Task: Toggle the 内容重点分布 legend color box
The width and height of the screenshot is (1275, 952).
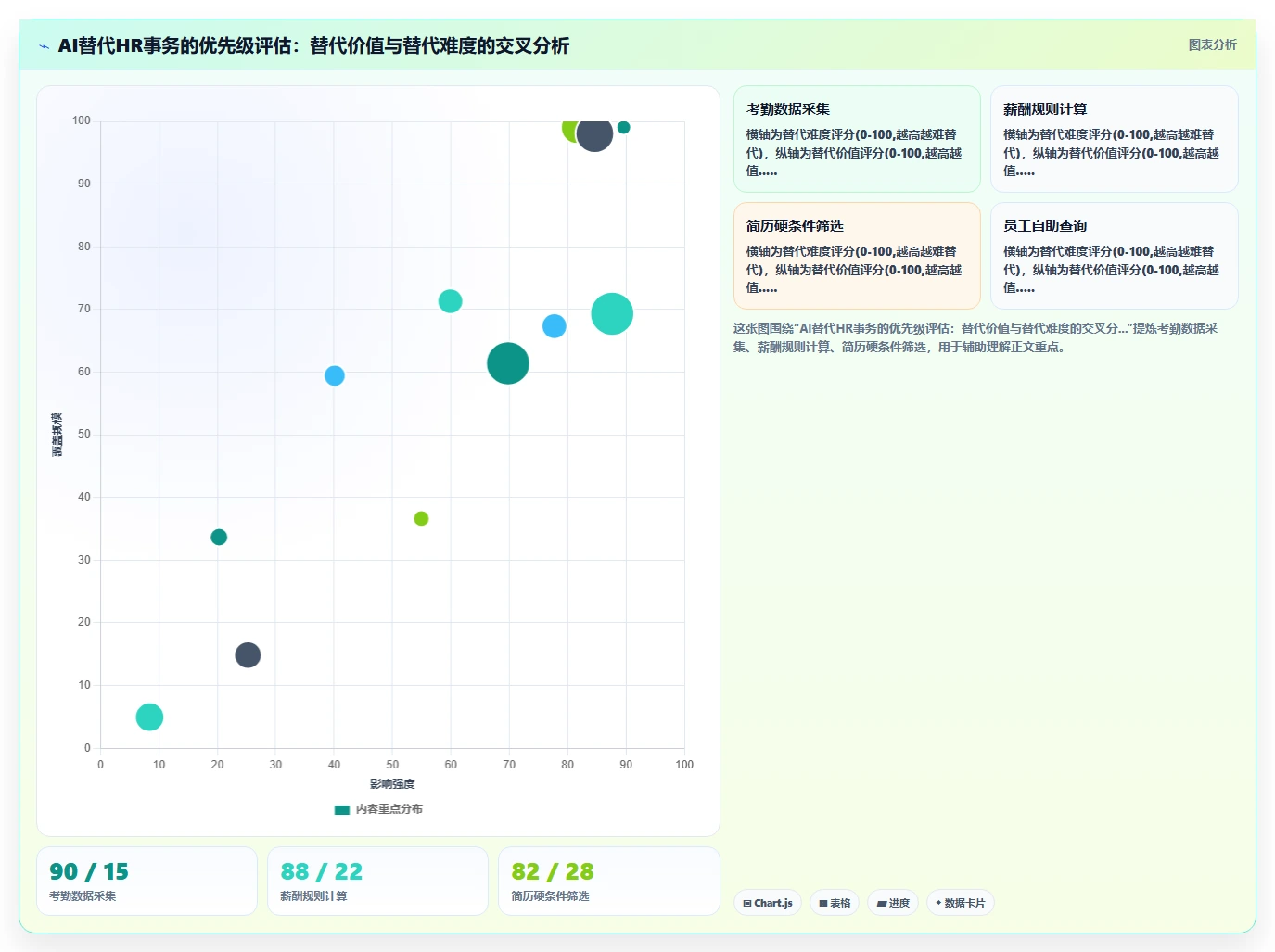Action: tap(342, 809)
